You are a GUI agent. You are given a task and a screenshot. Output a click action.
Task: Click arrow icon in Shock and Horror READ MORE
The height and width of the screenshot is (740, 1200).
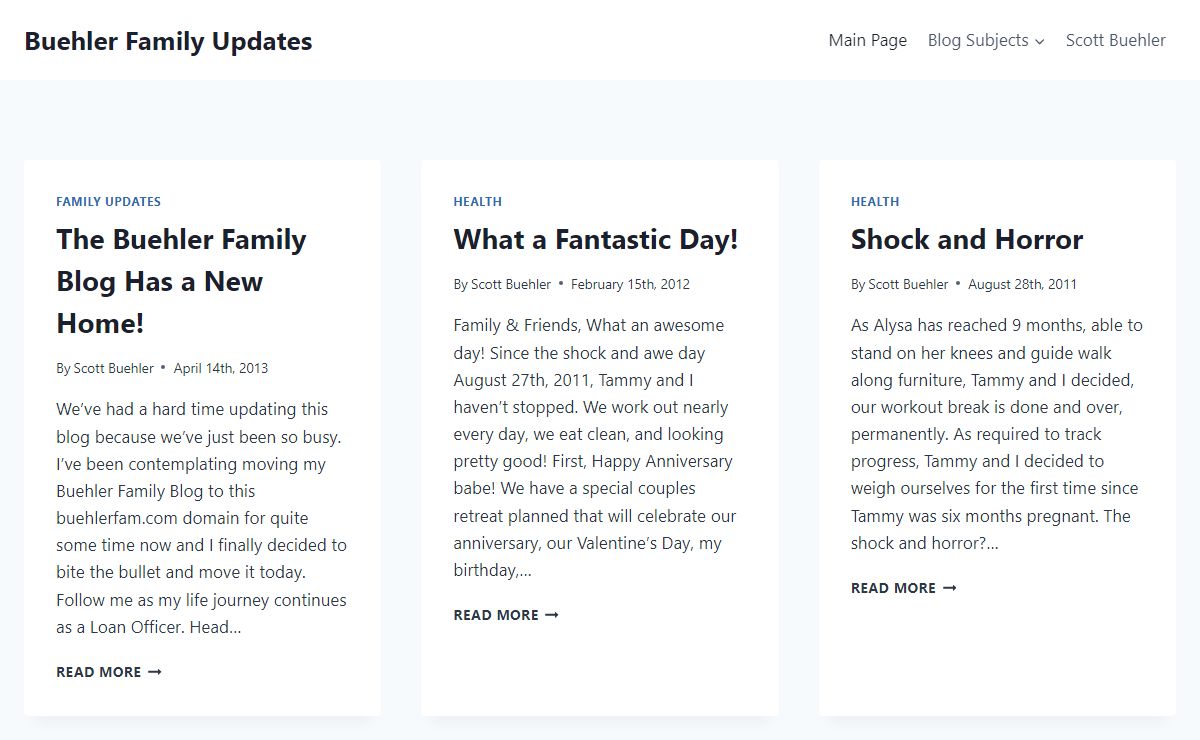point(949,588)
